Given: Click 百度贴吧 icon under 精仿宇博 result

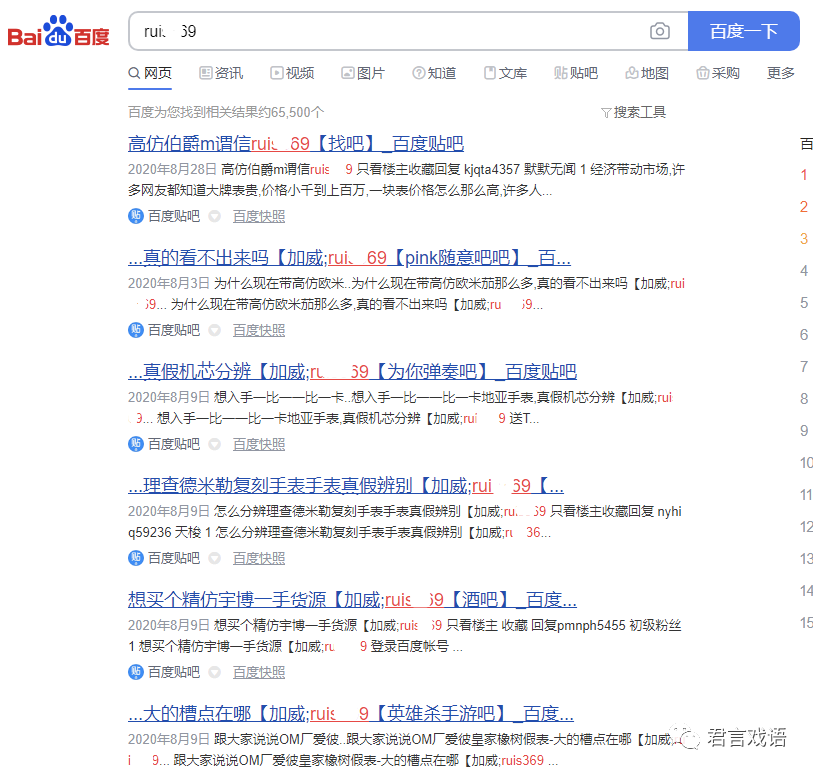Looking at the screenshot, I should 136,672.
